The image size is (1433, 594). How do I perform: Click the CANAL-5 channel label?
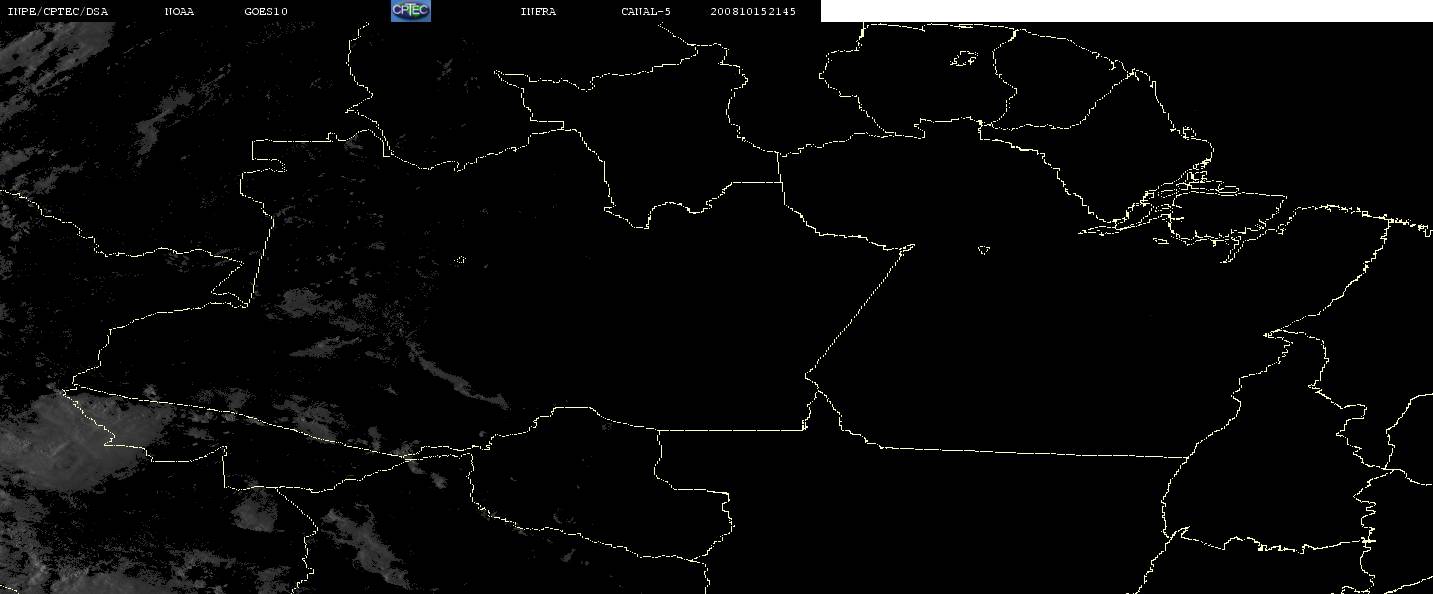pyautogui.click(x=646, y=11)
